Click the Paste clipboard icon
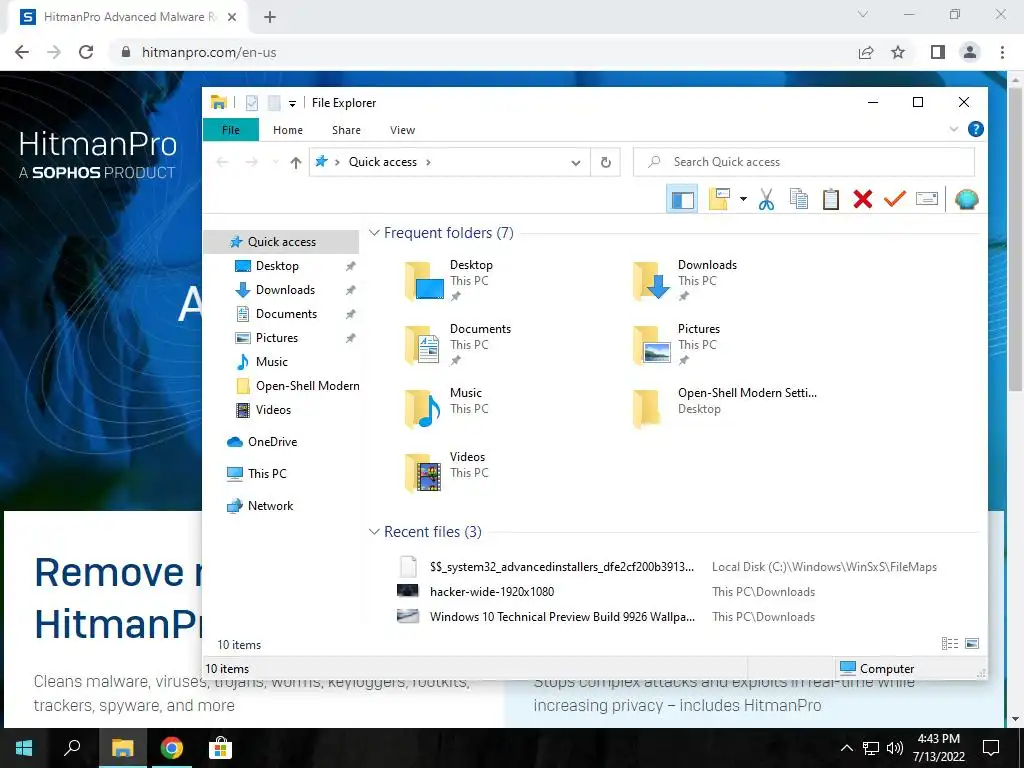Image resolution: width=1024 pixels, height=768 pixels. pyautogui.click(x=831, y=199)
